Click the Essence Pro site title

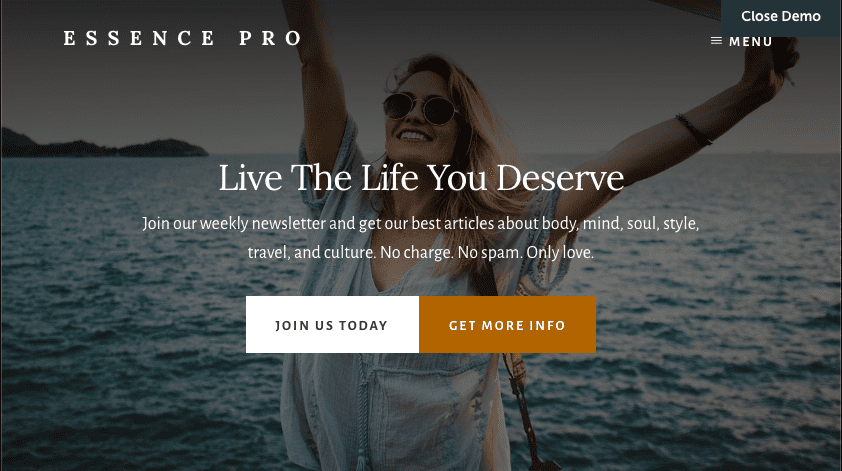tap(183, 38)
